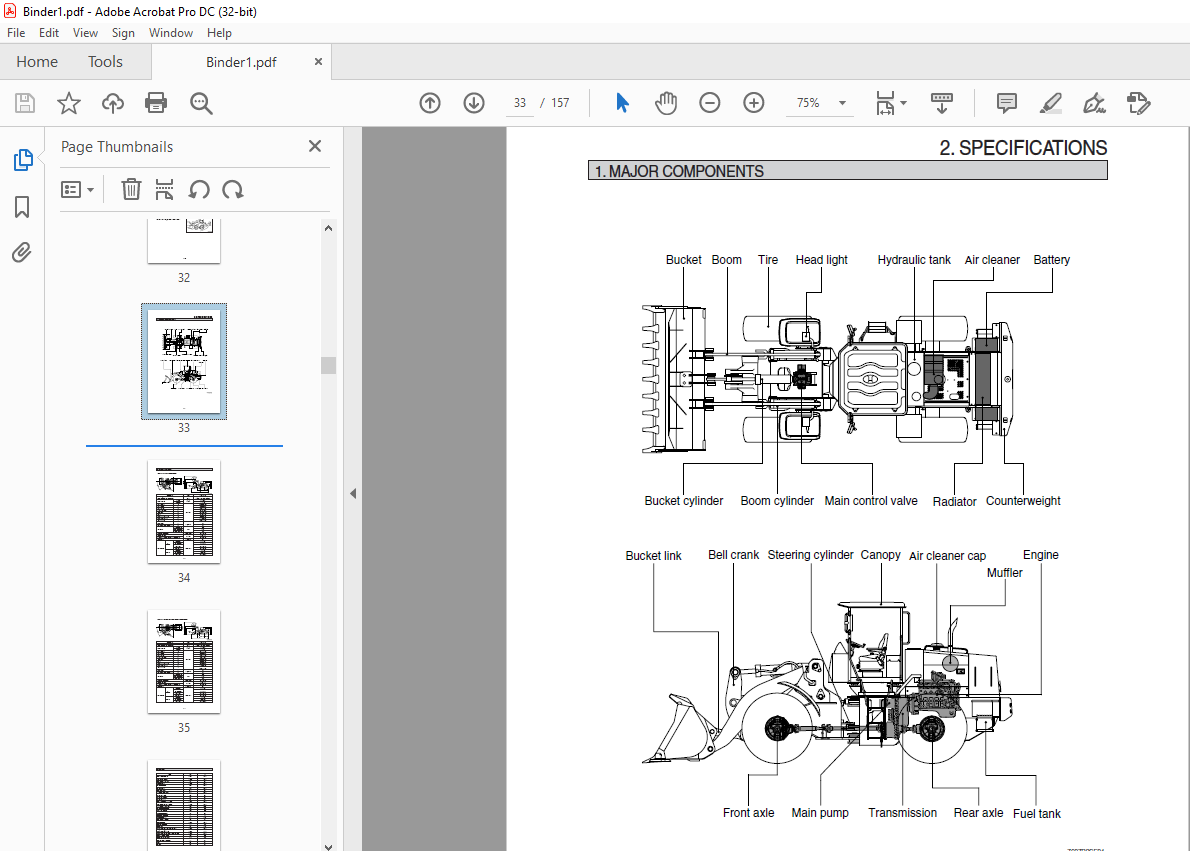Click the 'Front axle' label
1190x851 pixels.
(748, 813)
